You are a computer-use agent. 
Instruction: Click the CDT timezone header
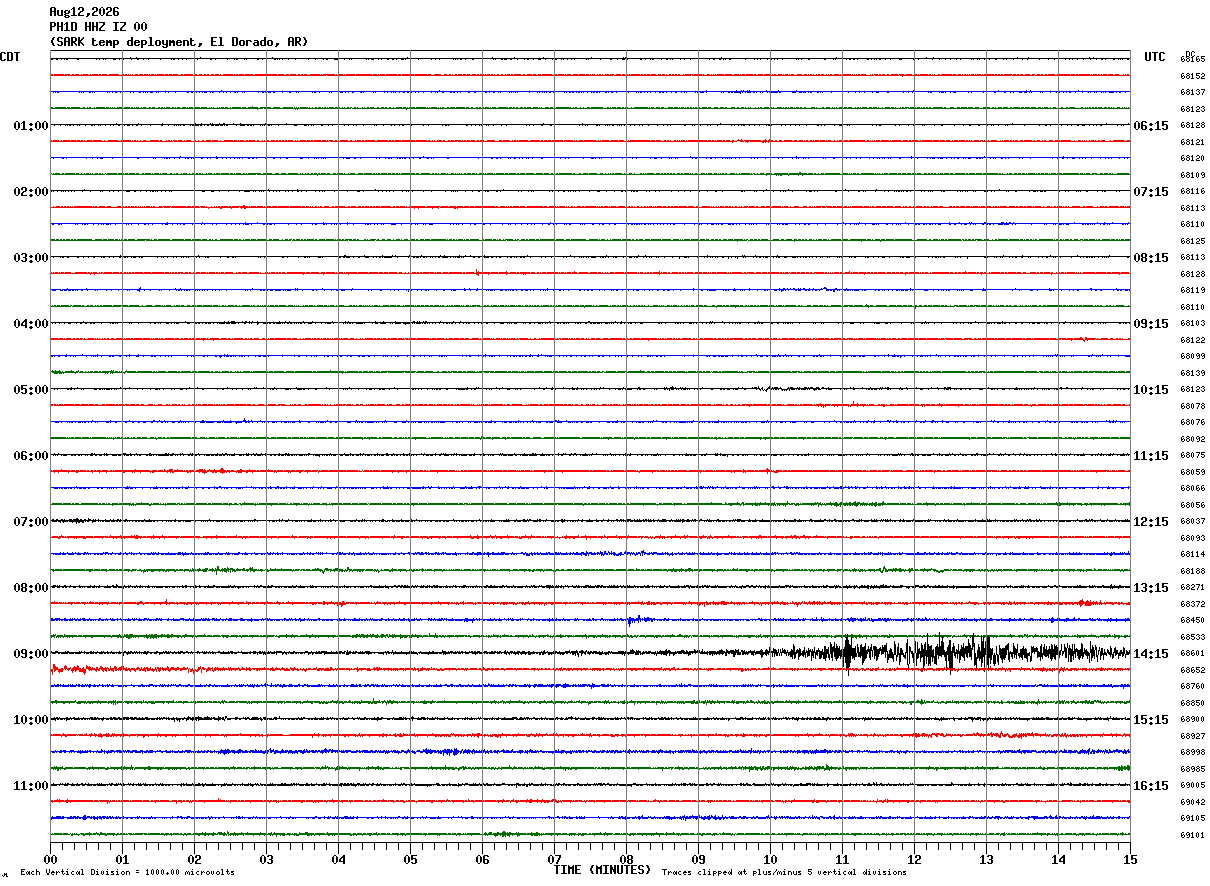(x=10, y=57)
